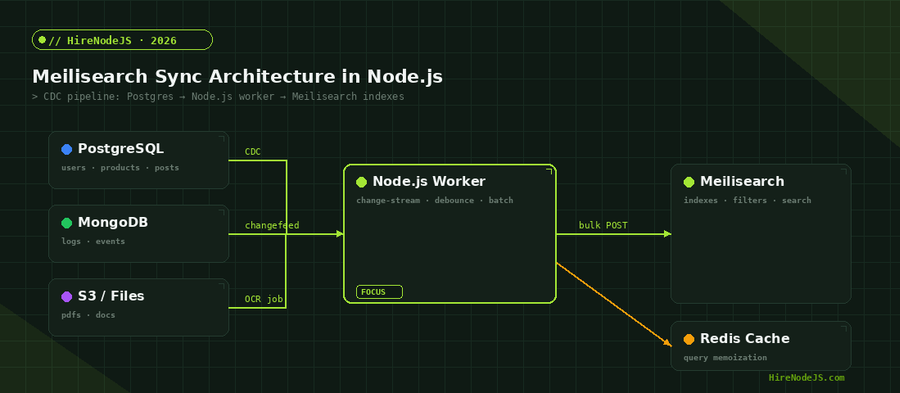Select the MongoDB card title
The image size is (900, 393).
pyautogui.click(x=113, y=222)
